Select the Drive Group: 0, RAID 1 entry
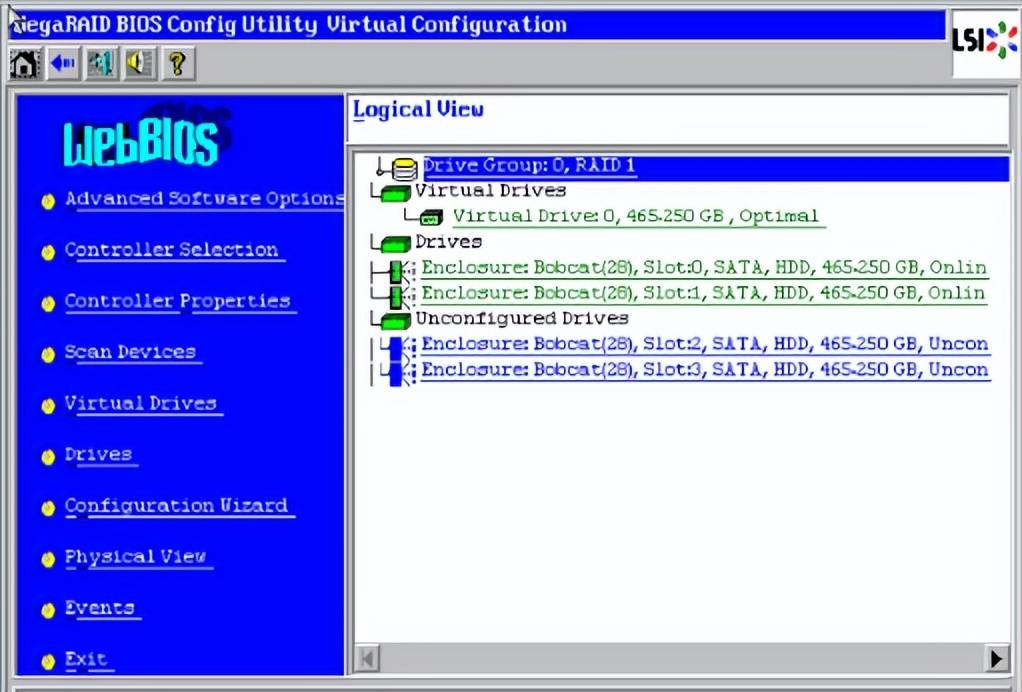The width and height of the screenshot is (1022, 692). 530,166
